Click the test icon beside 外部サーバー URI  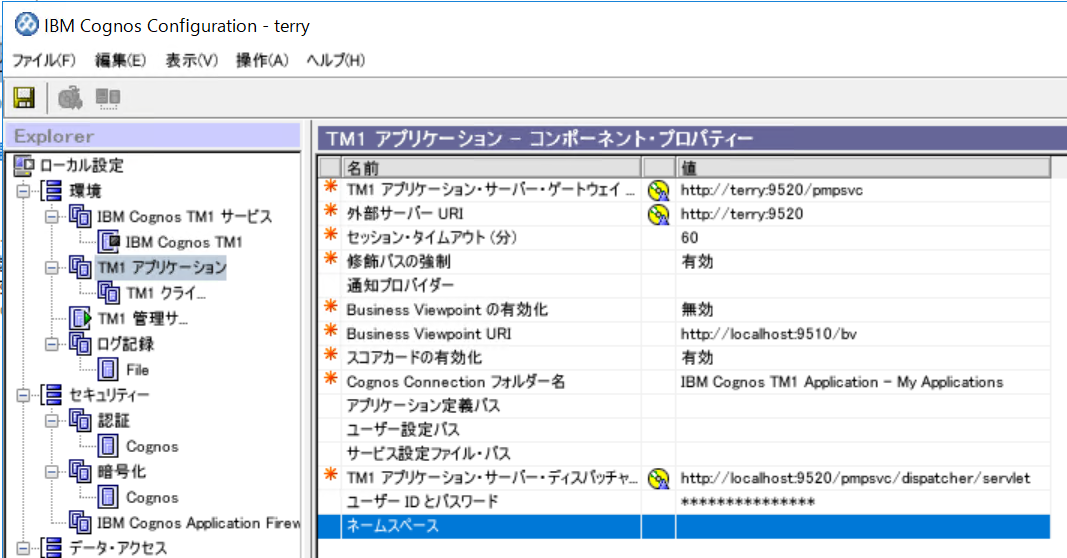coord(658,214)
